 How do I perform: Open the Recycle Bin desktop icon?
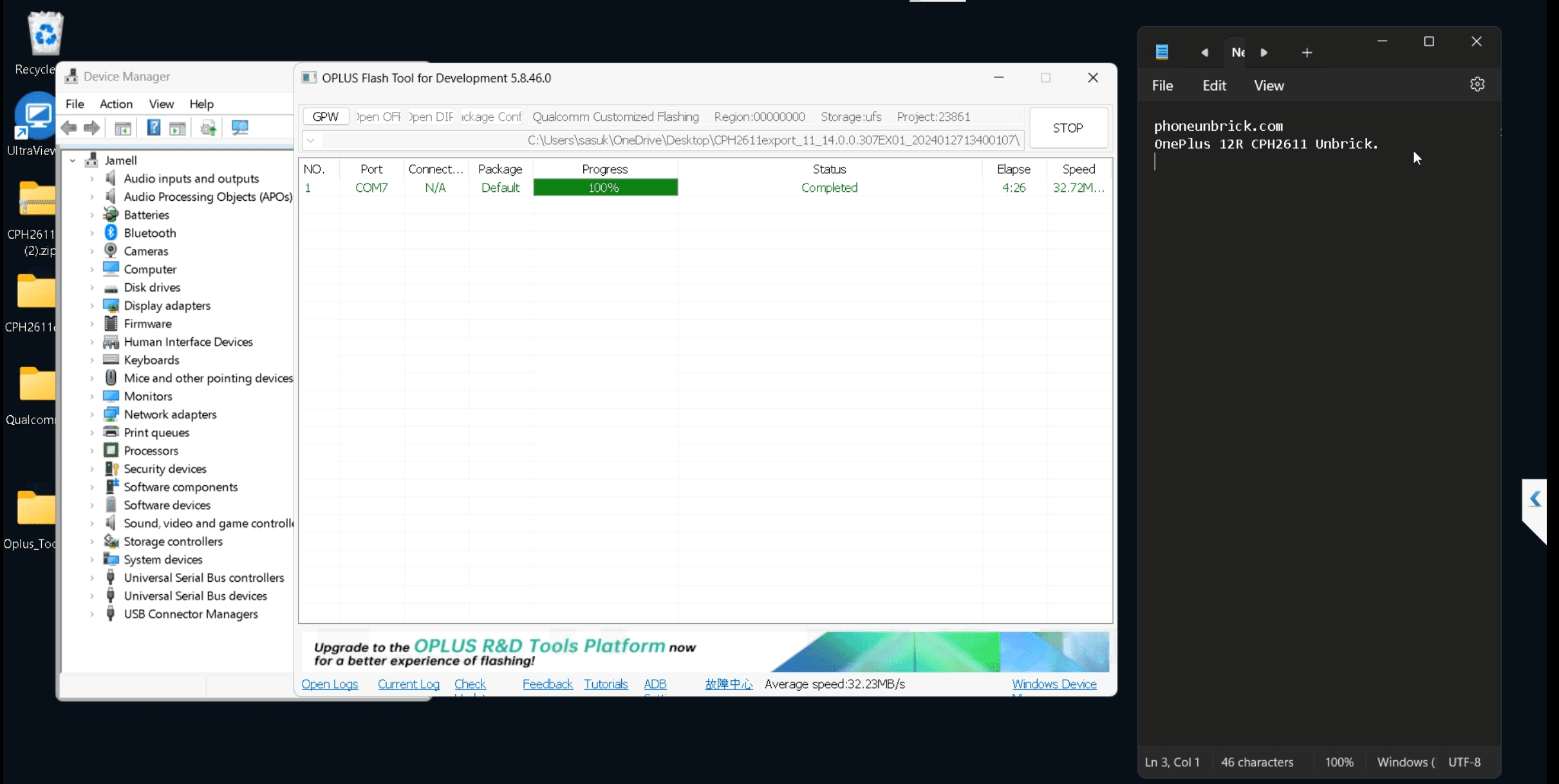[x=44, y=33]
